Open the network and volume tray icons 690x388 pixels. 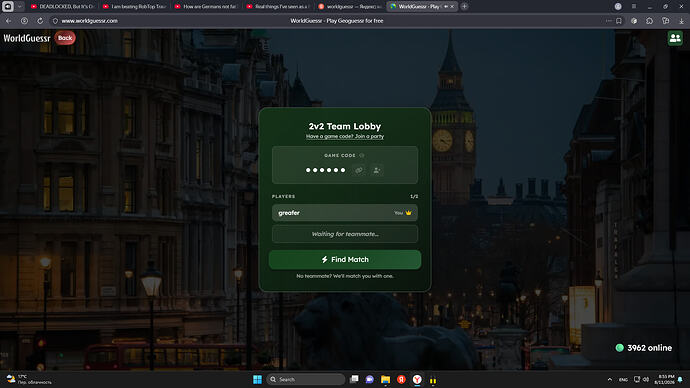[x=641, y=379]
